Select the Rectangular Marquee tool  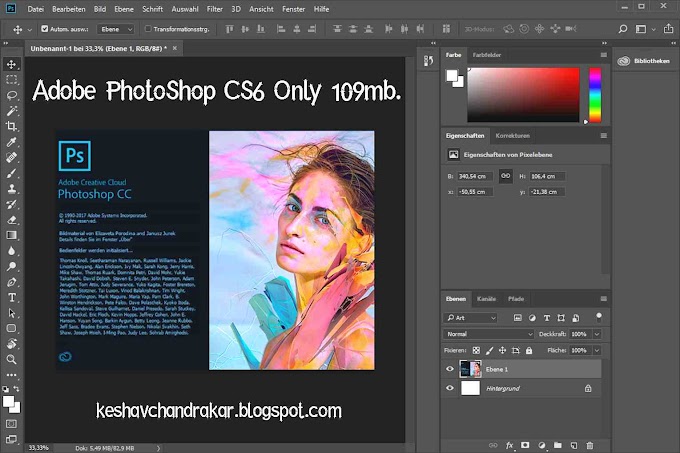pyautogui.click(x=12, y=80)
